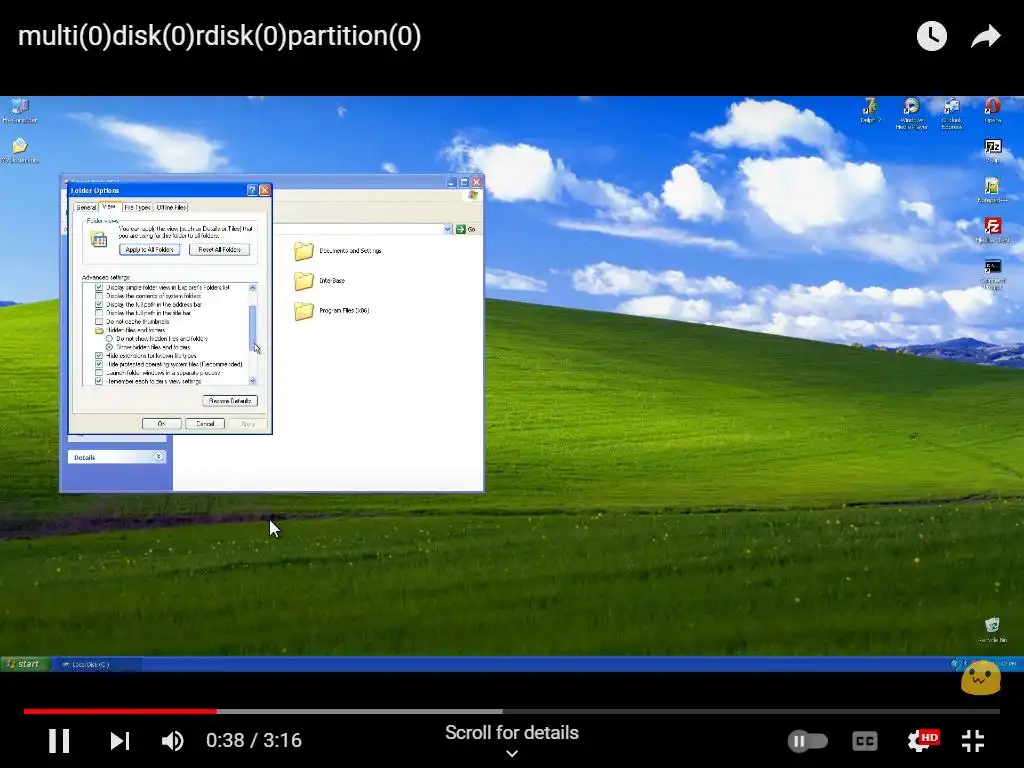The width and height of the screenshot is (1024, 768).
Task: Open the desktop icon below My Computer
Action: click(x=20, y=150)
